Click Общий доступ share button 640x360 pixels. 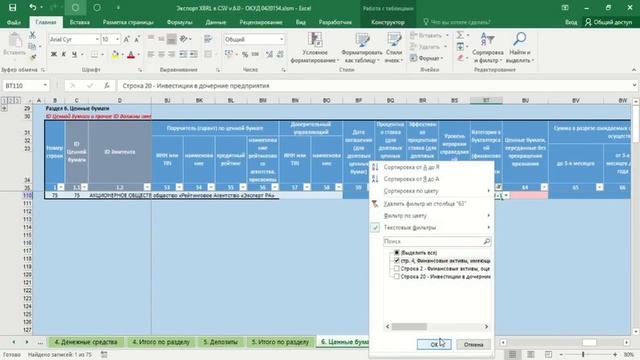609,22
